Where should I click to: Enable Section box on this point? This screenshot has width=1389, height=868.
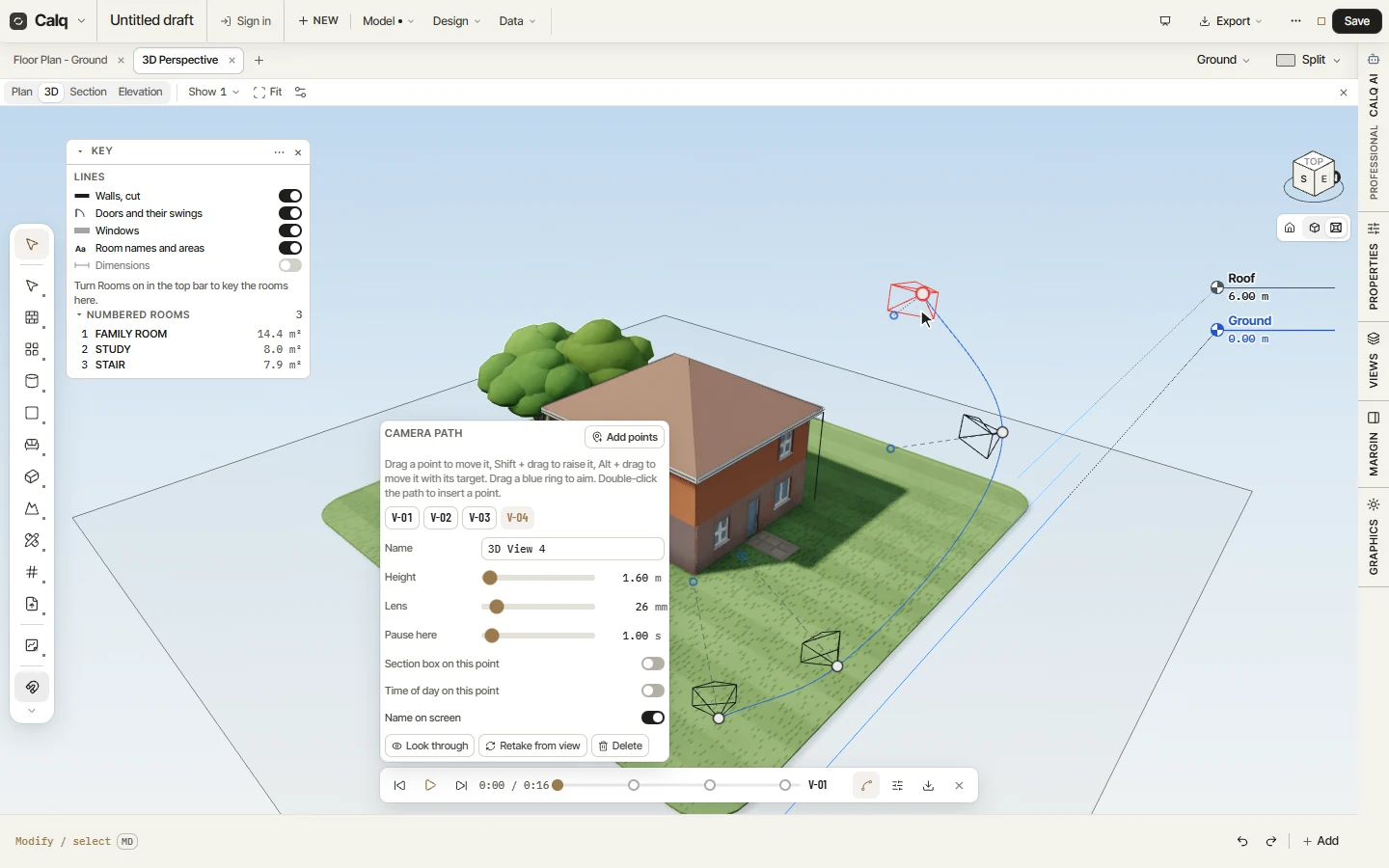pyautogui.click(x=653, y=665)
